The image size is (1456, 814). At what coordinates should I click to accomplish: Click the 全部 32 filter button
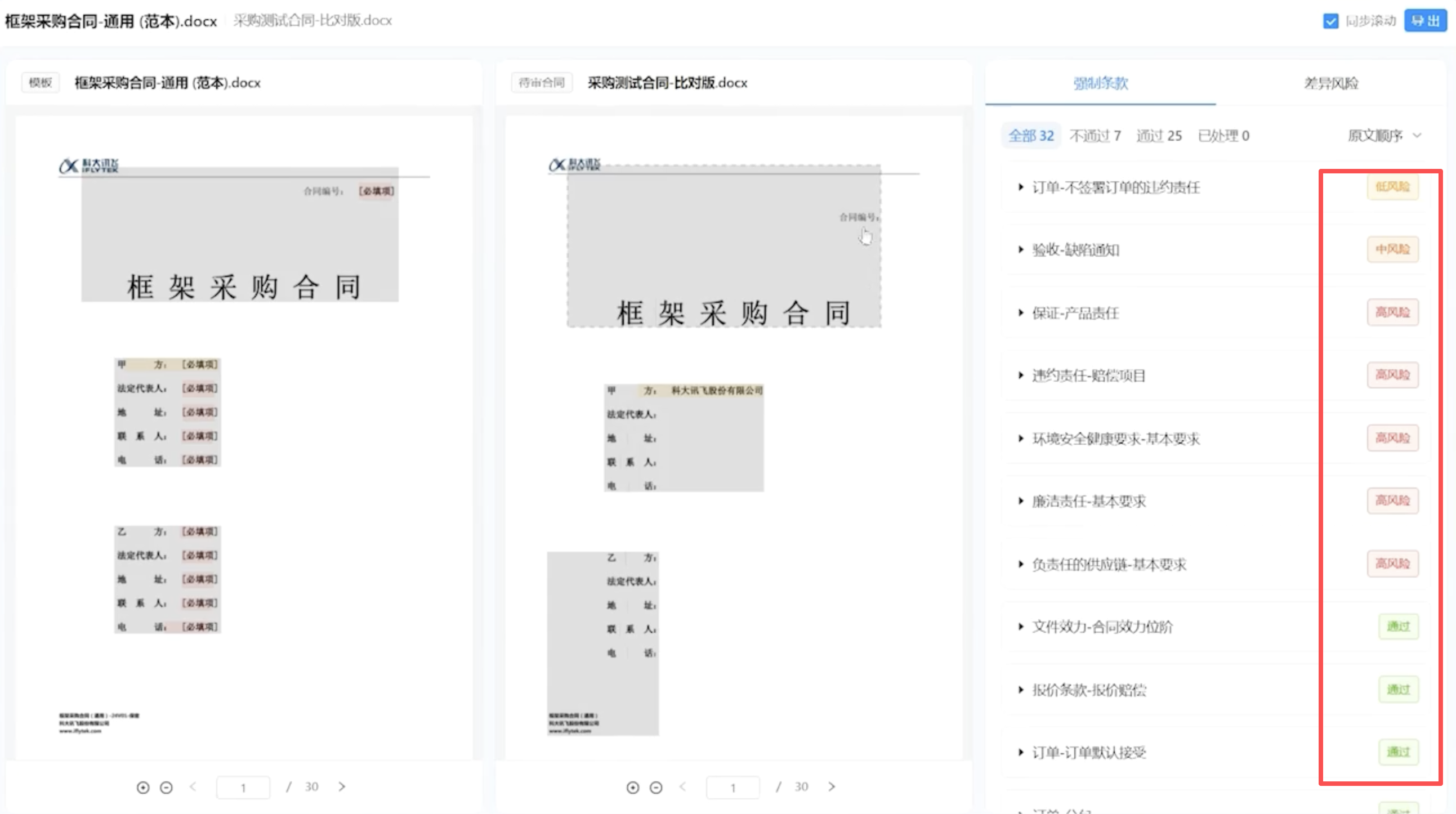pyautogui.click(x=1030, y=135)
